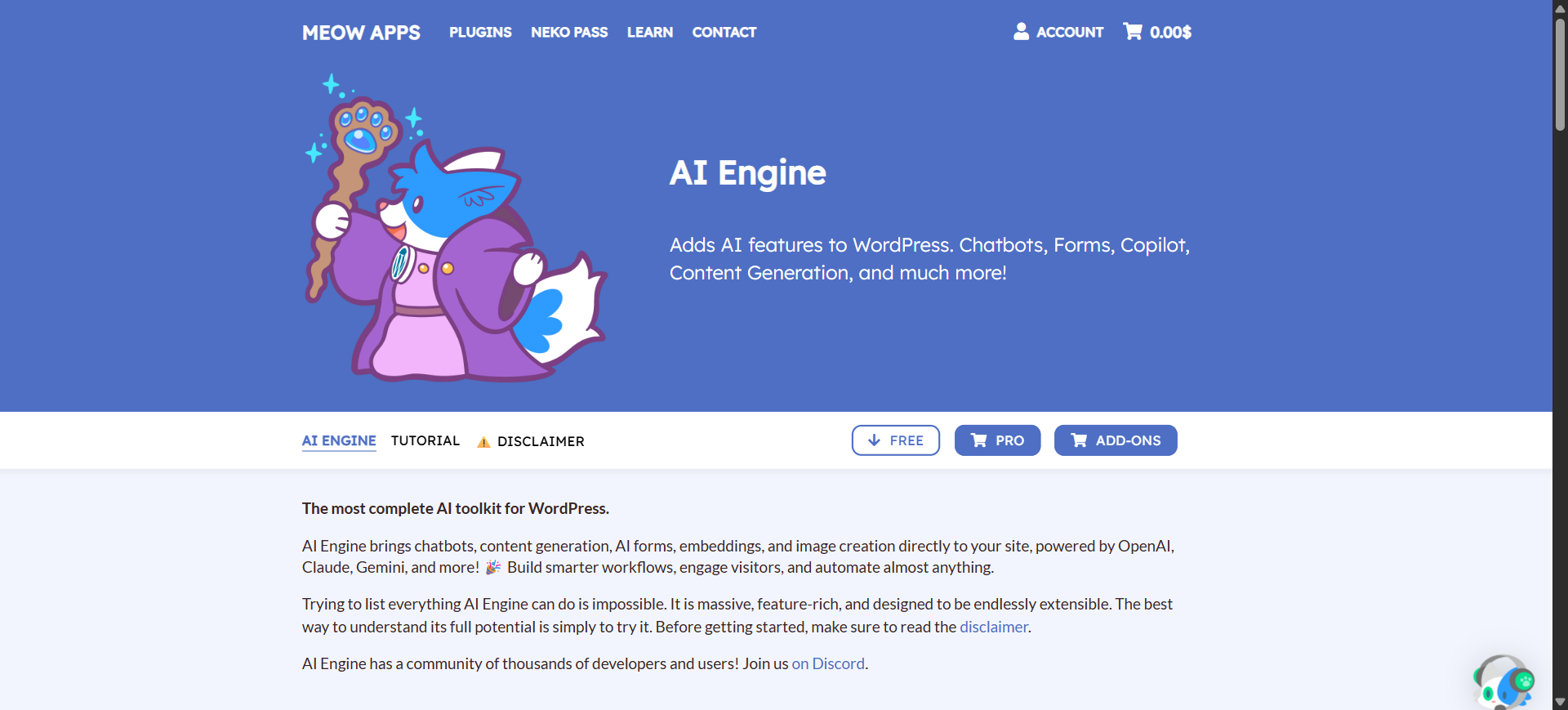Click the ADD-ONS button
Viewport: 1568px width, 710px height.
(x=1116, y=440)
